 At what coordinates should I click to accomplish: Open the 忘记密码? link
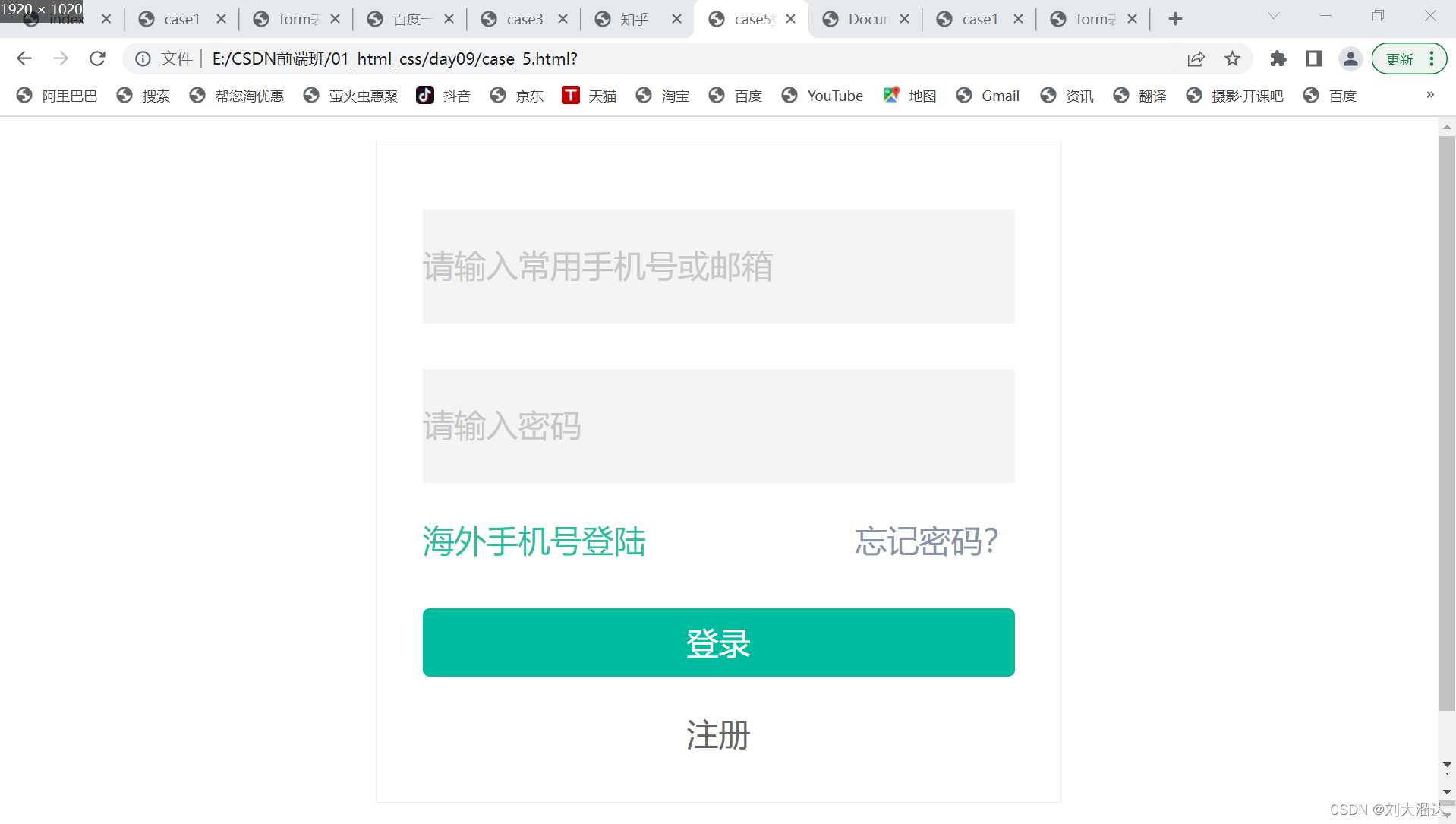coord(925,541)
